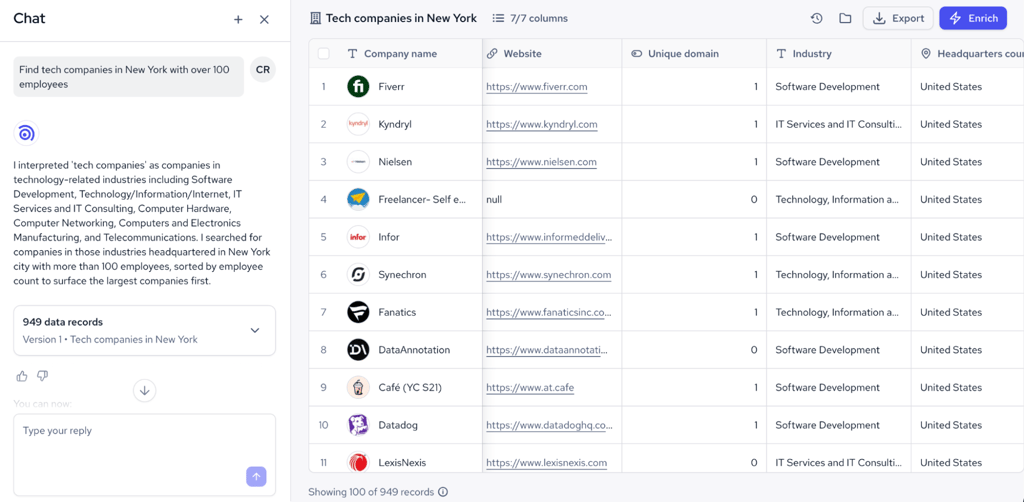Image resolution: width=1024 pixels, height=502 pixels.
Task: Click the Café (YC S21) logo
Action: click(x=358, y=388)
